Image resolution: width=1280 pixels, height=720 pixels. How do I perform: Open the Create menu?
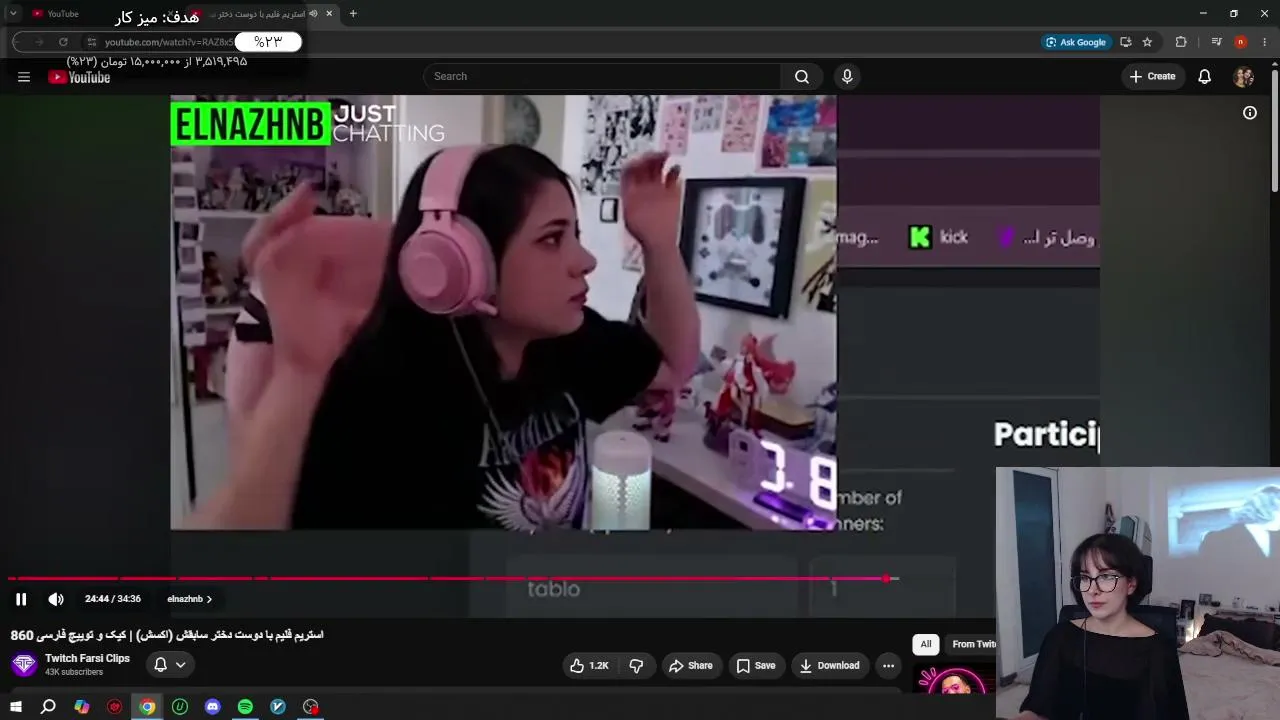pos(1152,77)
